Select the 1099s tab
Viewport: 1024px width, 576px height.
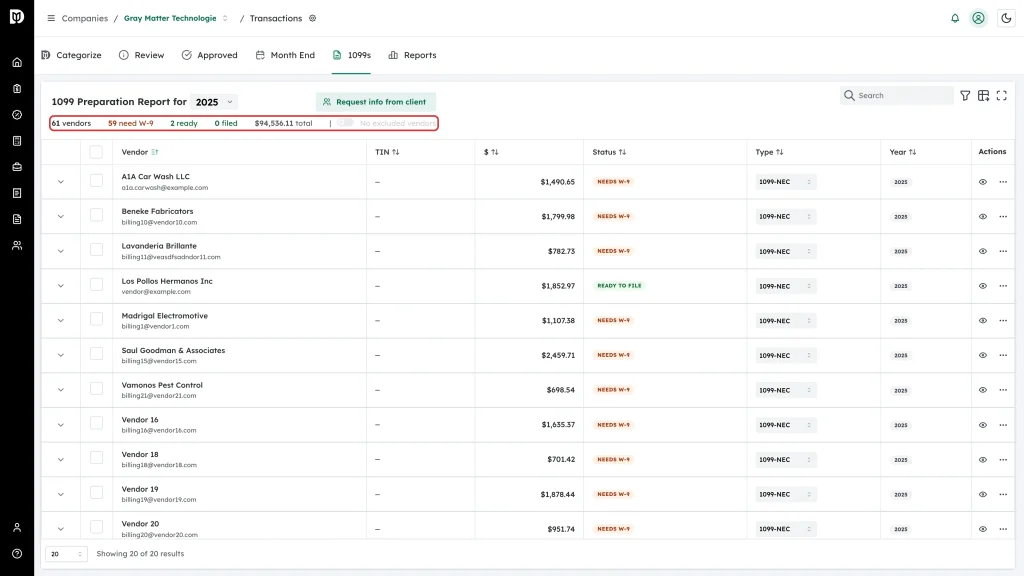coord(351,55)
